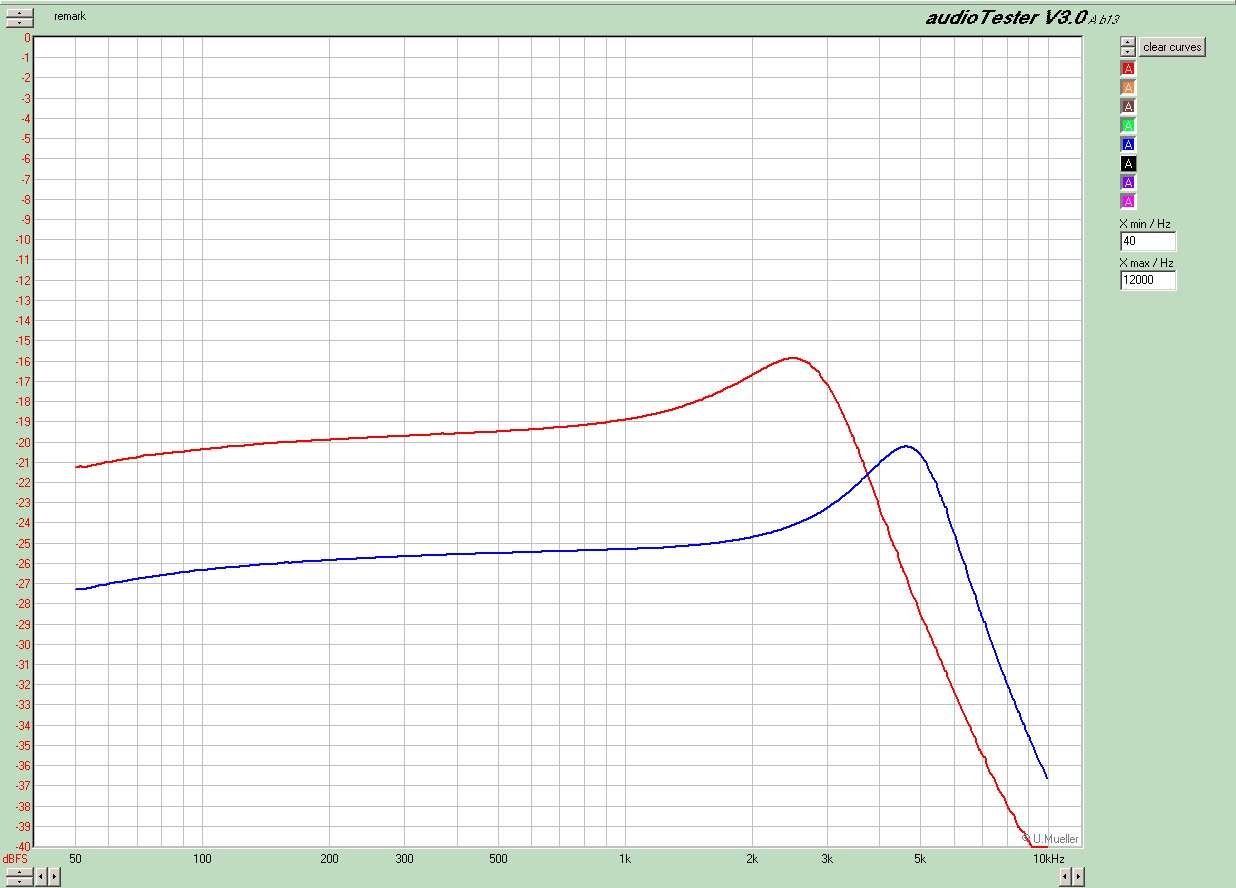Image resolution: width=1236 pixels, height=888 pixels.
Task: Click down arrow beside clear curves
Action: pos(1128,51)
